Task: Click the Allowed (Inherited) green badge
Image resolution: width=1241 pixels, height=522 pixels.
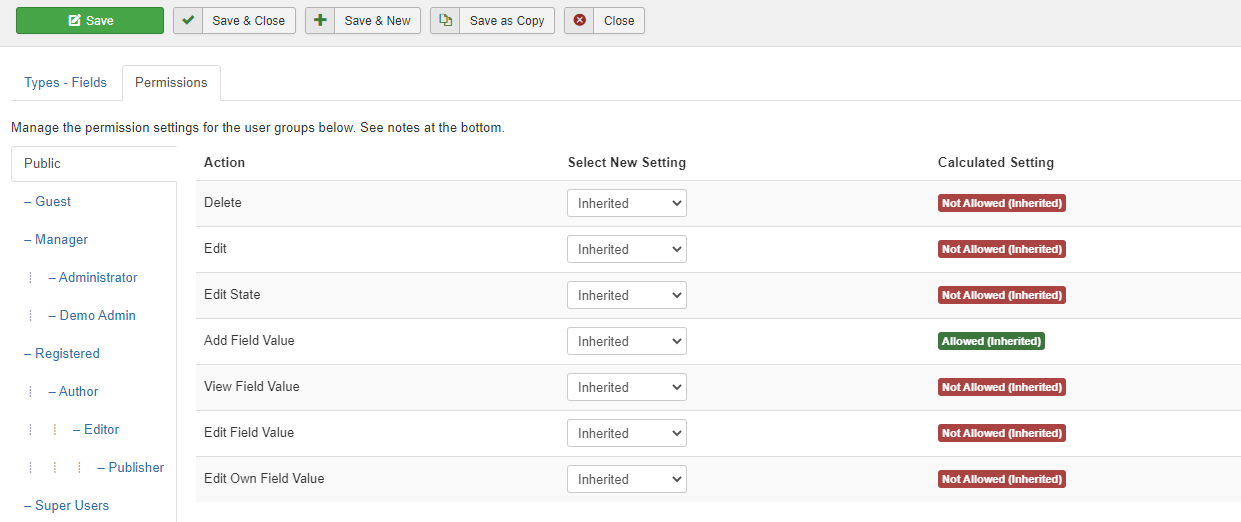Action: 991,342
